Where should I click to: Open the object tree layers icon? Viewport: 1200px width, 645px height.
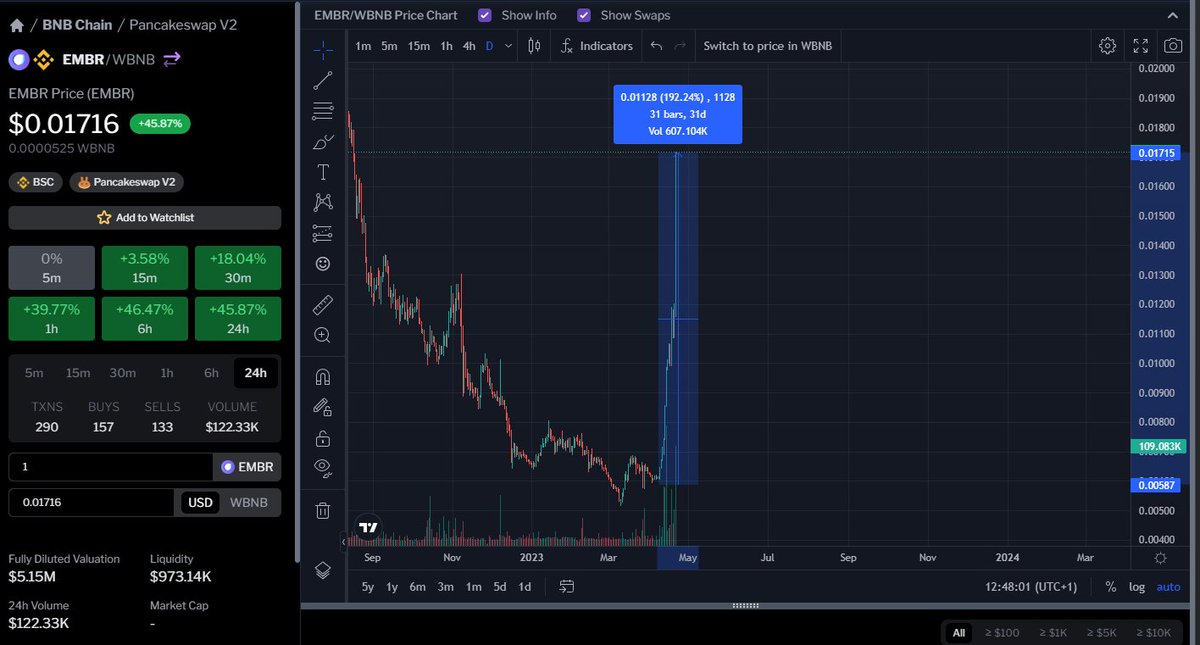[x=323, y=570]
